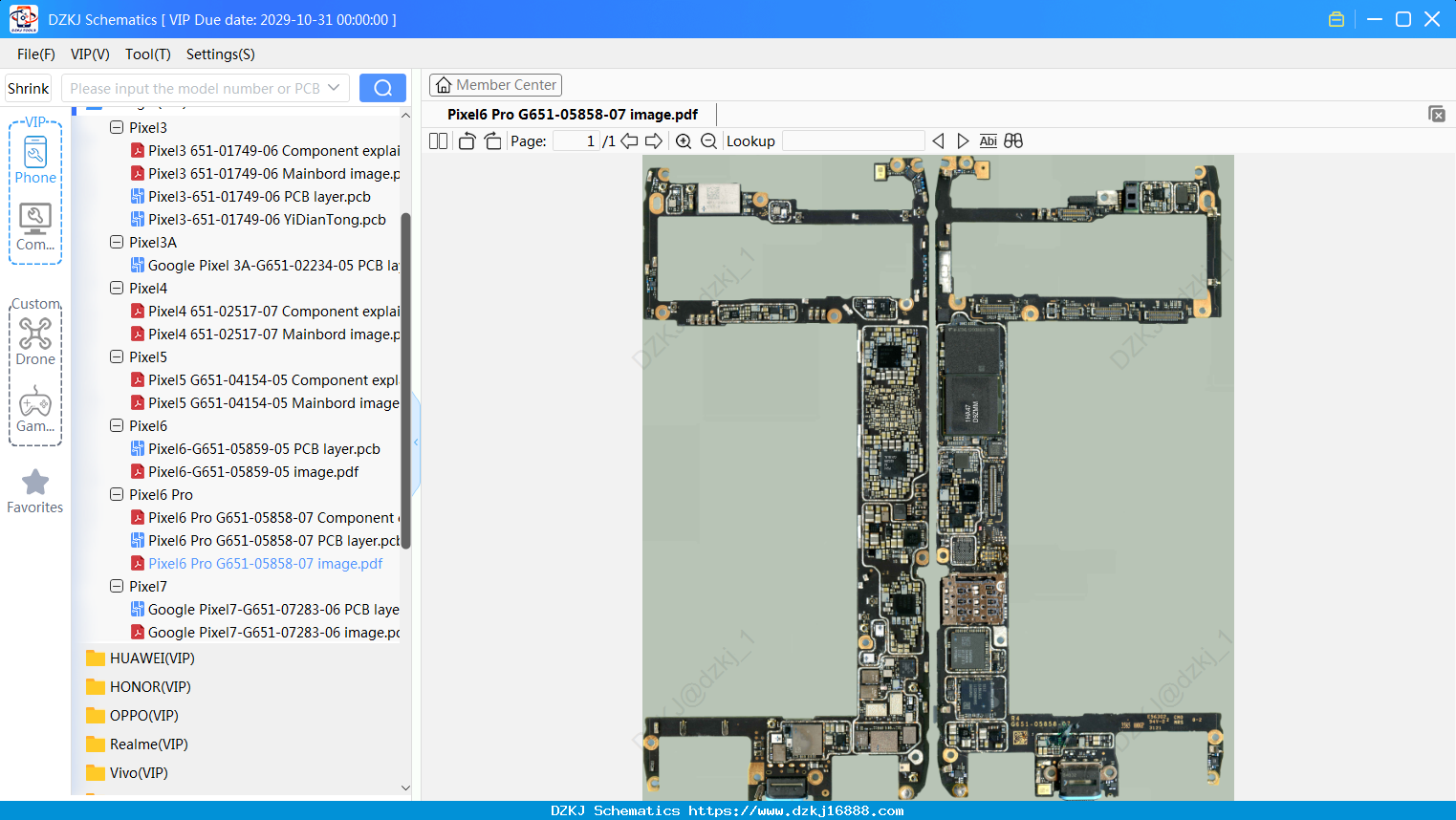Viewport: 1456px width, 820px height.
Task: Focus the model number search field
Action: pos(195,89)
